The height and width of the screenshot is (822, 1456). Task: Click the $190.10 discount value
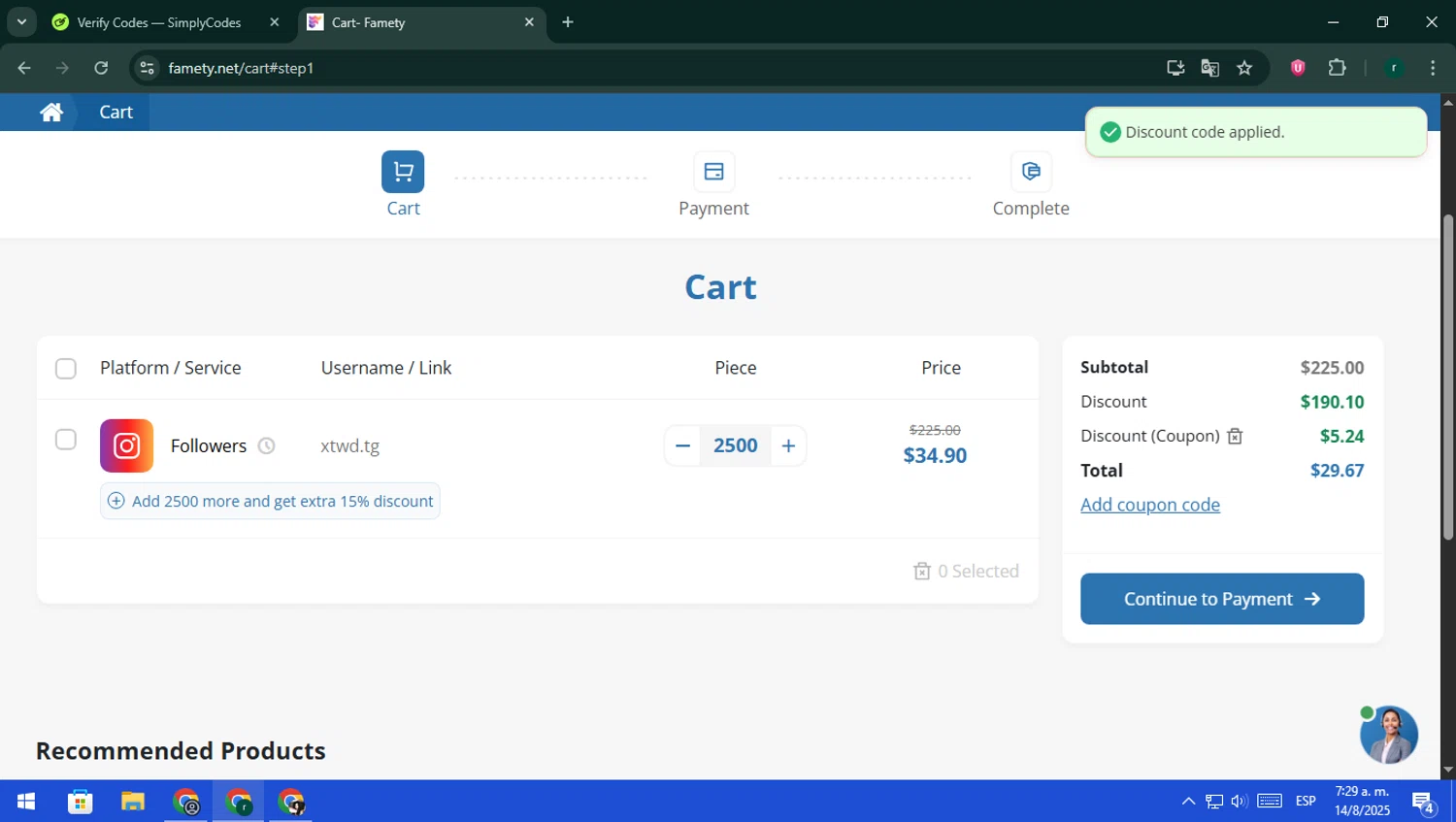[x=1332, y=402]
